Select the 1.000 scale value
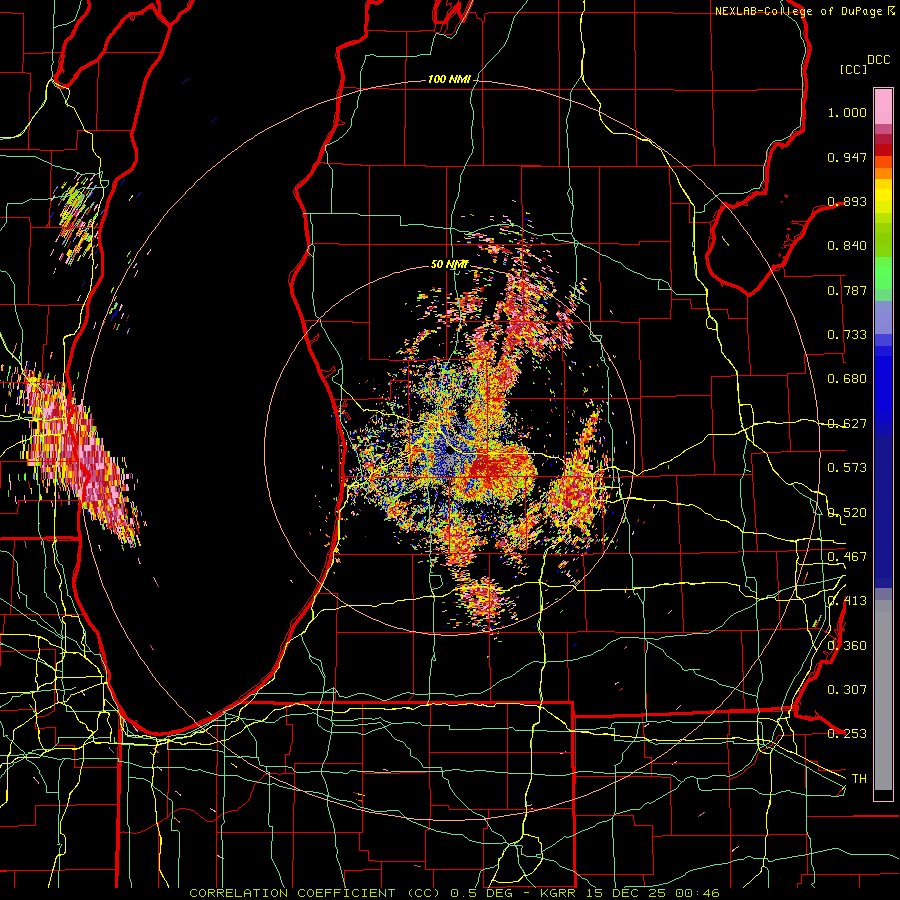The height and width of the screenshot is (900, 900). (x=847, y=112)
